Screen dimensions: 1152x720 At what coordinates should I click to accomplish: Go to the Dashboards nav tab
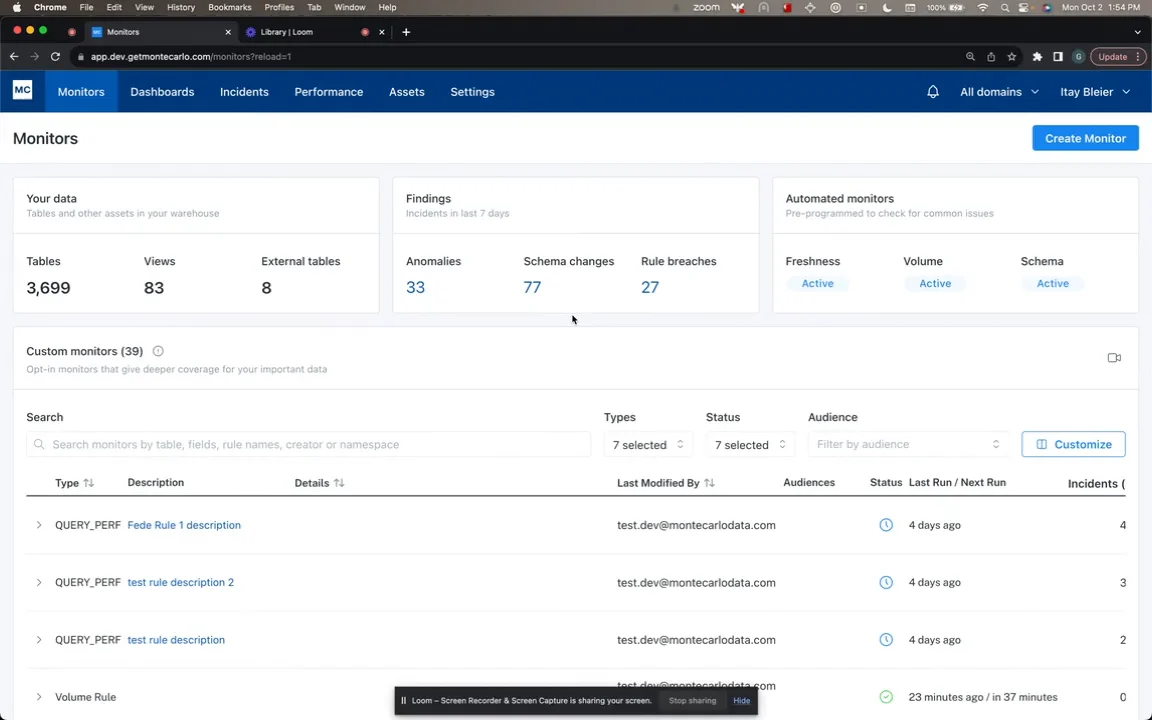tap(162, 92)
